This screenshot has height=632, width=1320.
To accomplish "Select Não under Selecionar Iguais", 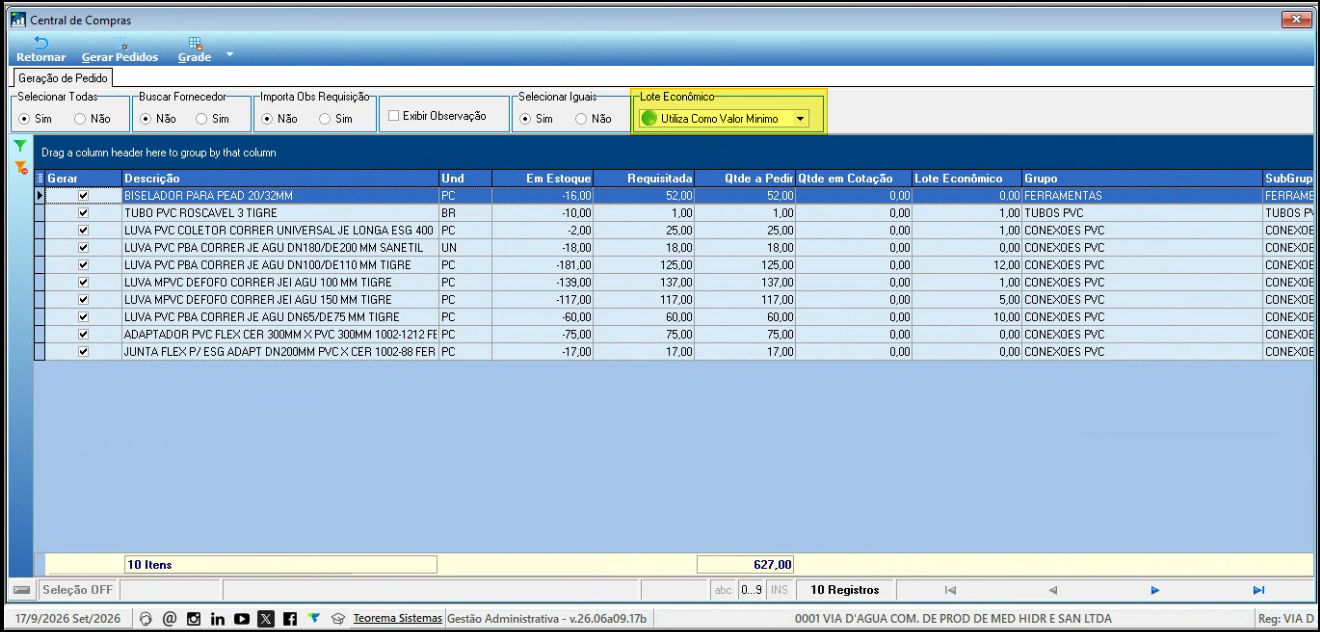I will (592, 118).
